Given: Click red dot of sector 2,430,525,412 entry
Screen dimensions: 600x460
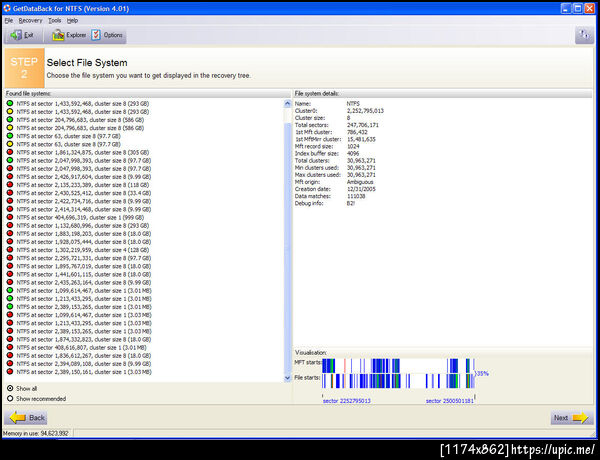Looking at the screenshot, I should (10, 192).
